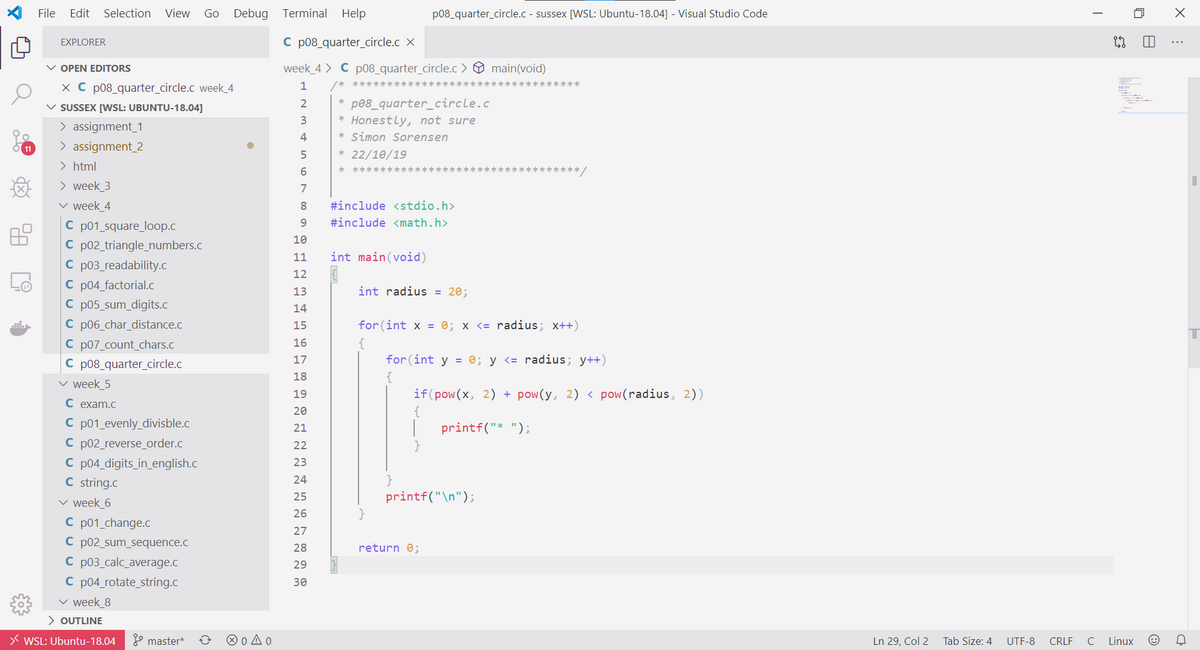
Task: Click CRLF end of line selector
Action: [1060, 641]
